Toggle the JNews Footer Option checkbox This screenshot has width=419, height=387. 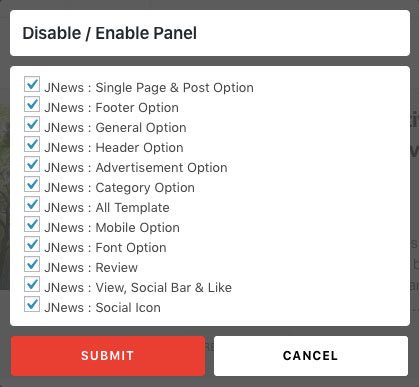click(32, 104)
